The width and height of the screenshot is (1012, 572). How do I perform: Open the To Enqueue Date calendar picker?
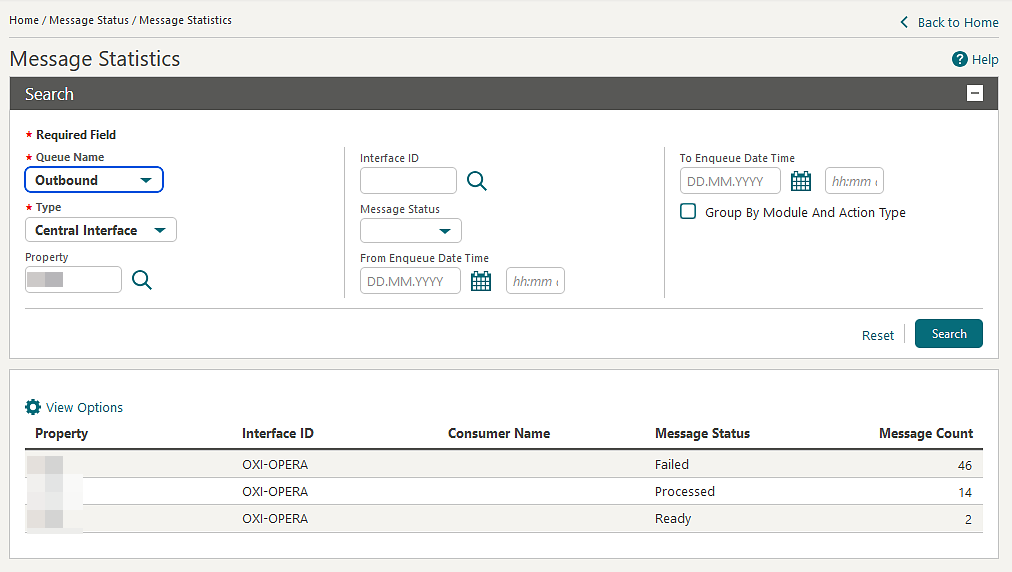(x=801, y=181)
